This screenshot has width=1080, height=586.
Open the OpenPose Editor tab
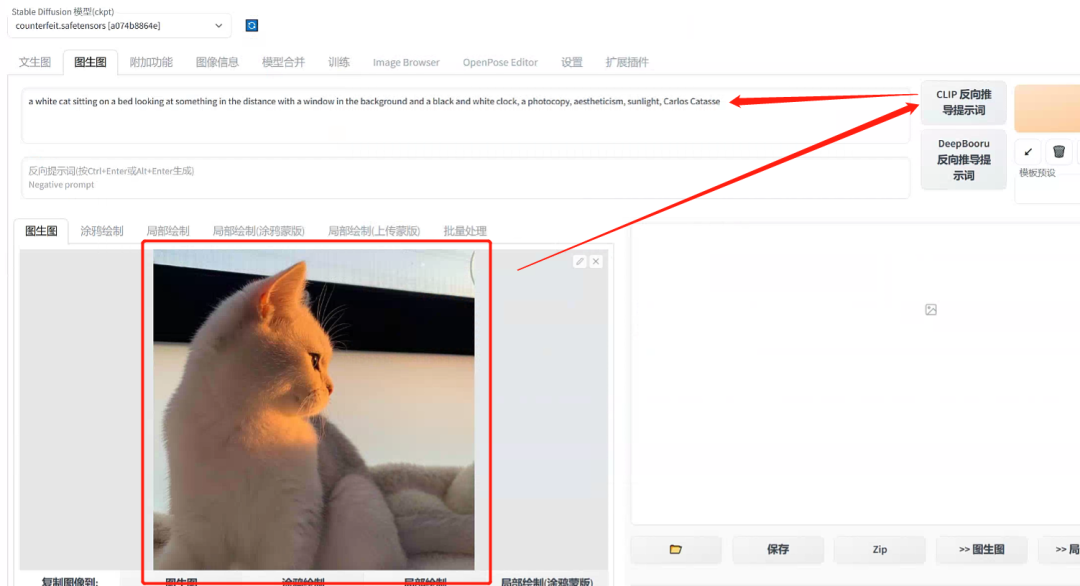[x=500, y=62]
